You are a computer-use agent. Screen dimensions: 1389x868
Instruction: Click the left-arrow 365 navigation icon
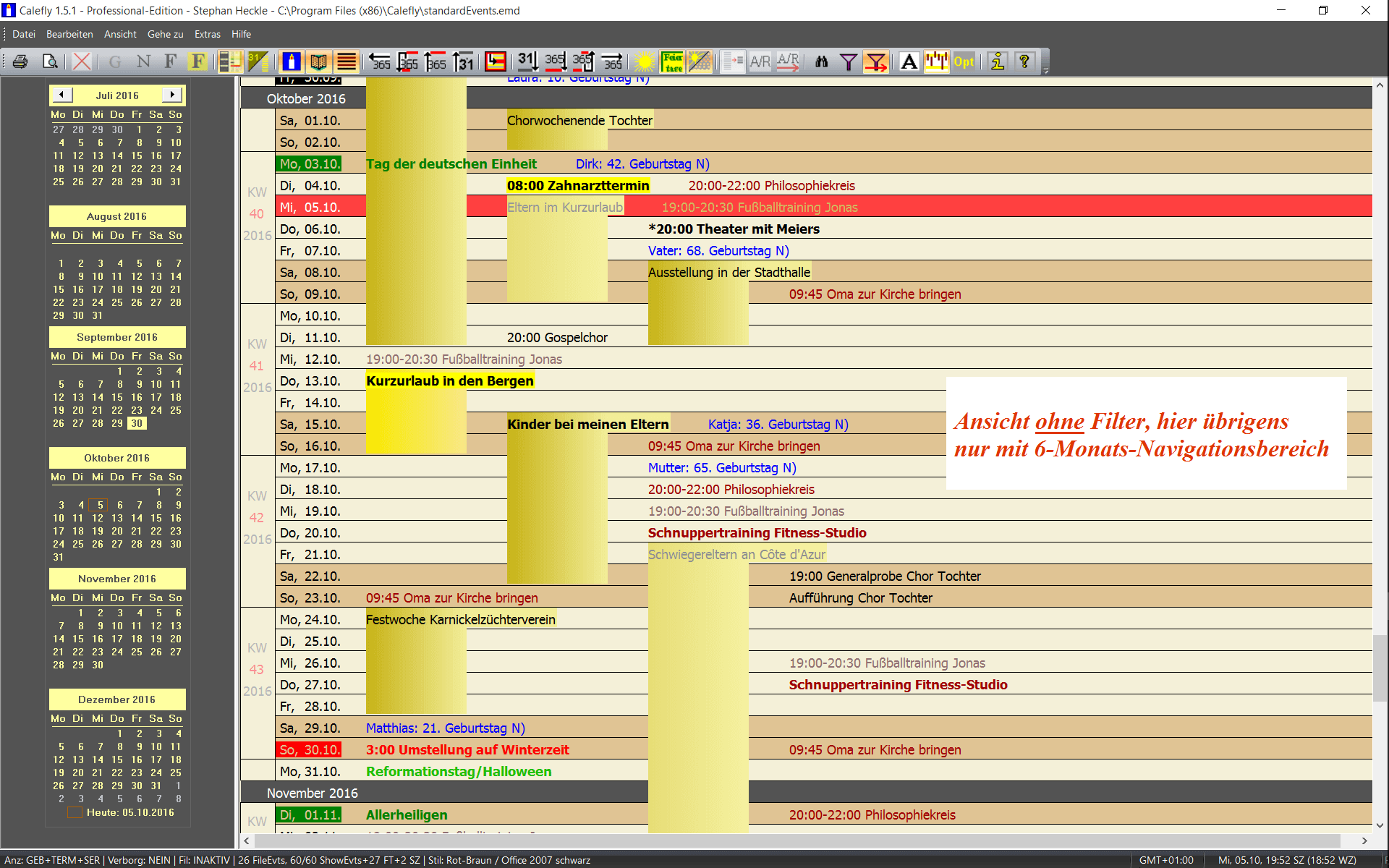click(x=379, y=61)
